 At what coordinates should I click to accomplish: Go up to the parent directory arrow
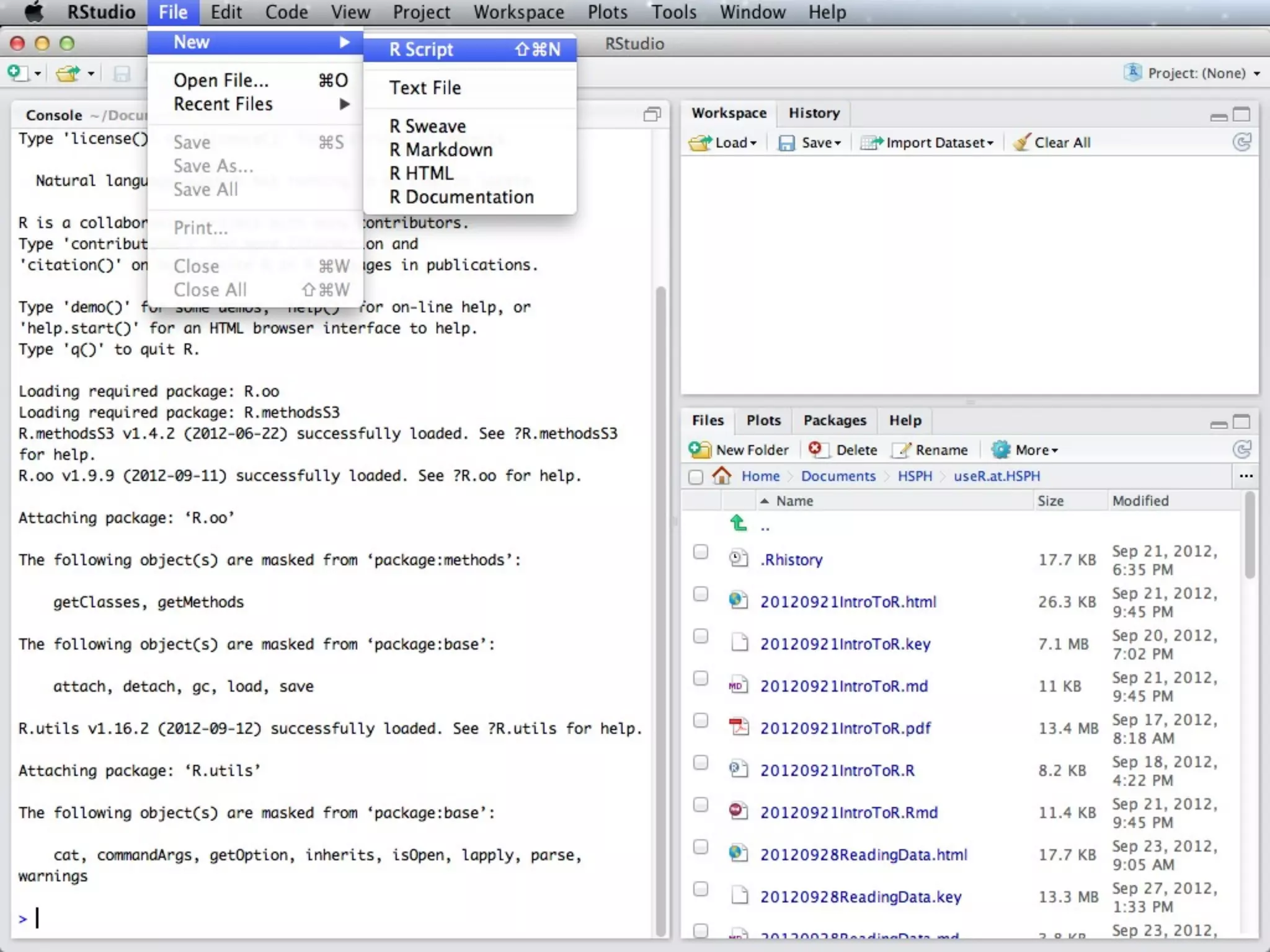tap(738, 522)
